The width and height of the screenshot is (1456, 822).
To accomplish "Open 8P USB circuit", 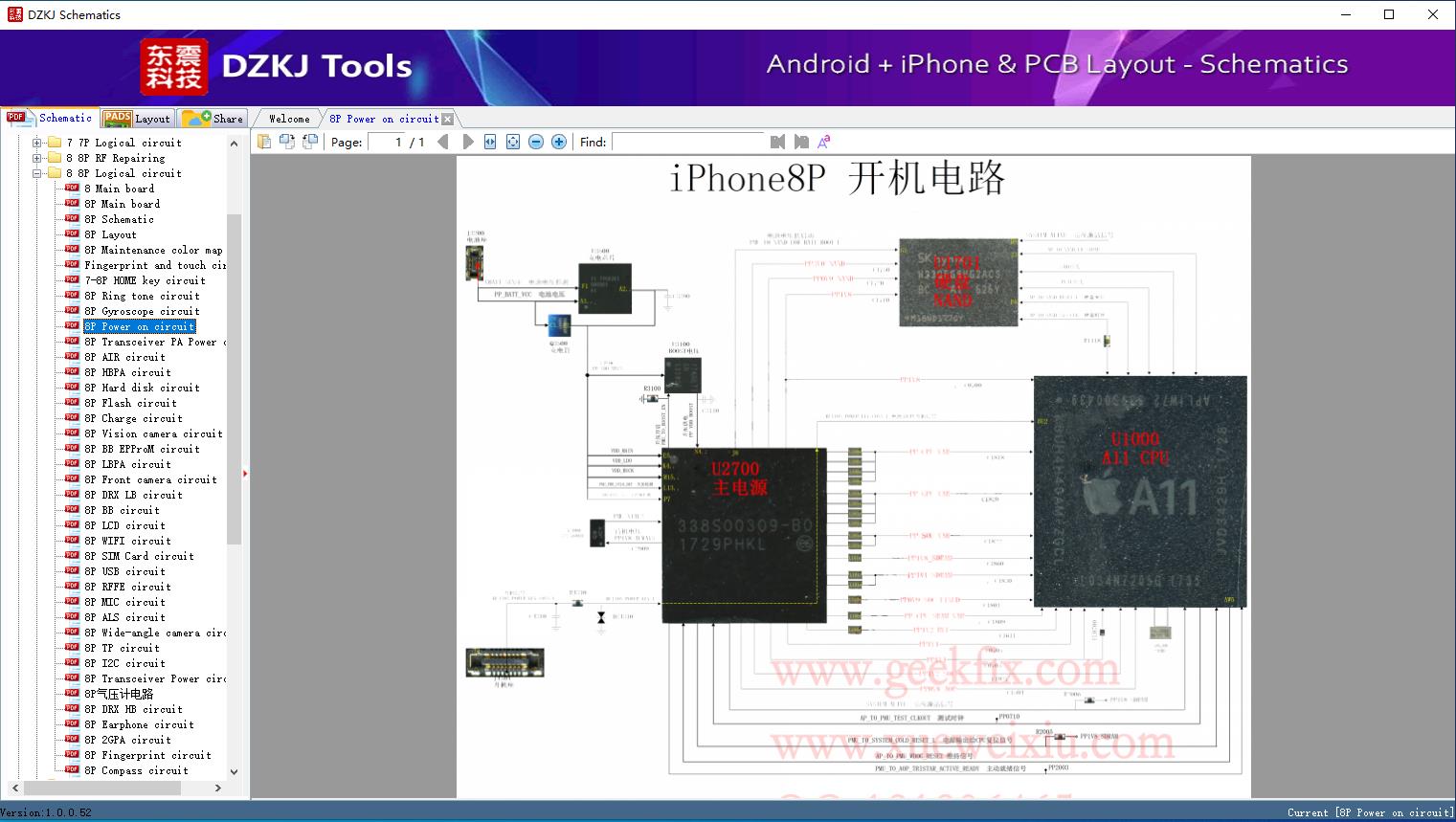I will pyautogui.click(x=124, y=571).
